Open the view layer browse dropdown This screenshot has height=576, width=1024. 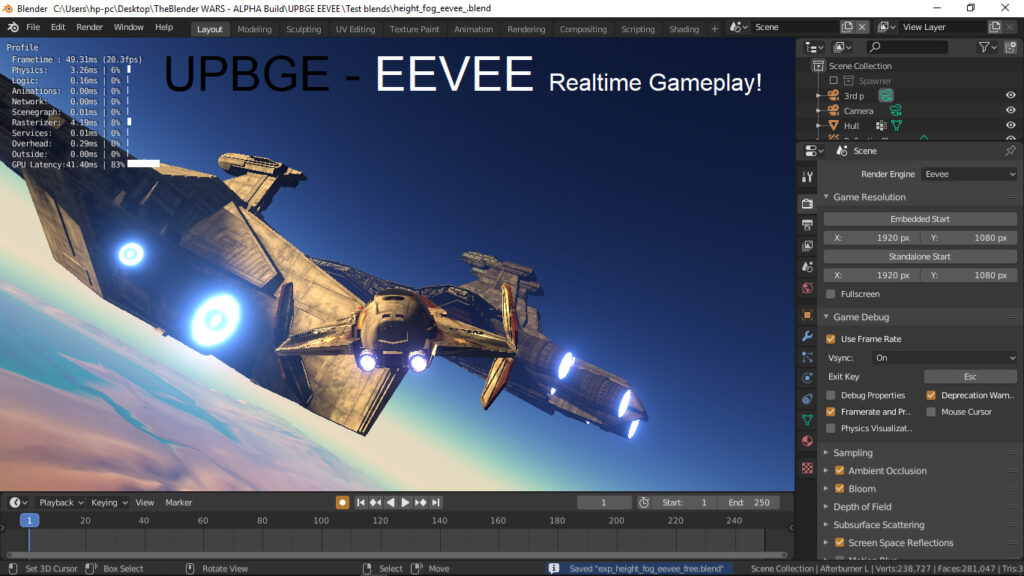886,27
